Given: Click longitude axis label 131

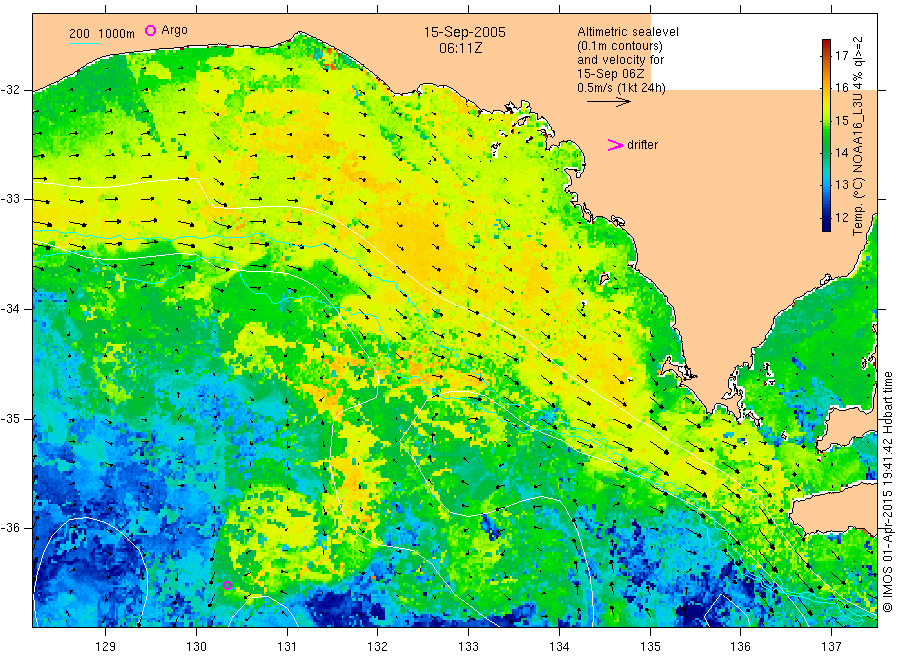Looking at the screenshot, I should 287,647.
